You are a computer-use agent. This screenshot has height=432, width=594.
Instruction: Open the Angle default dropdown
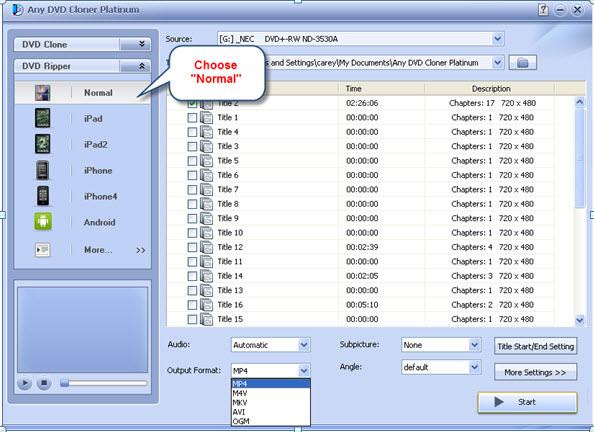point(474,367)
